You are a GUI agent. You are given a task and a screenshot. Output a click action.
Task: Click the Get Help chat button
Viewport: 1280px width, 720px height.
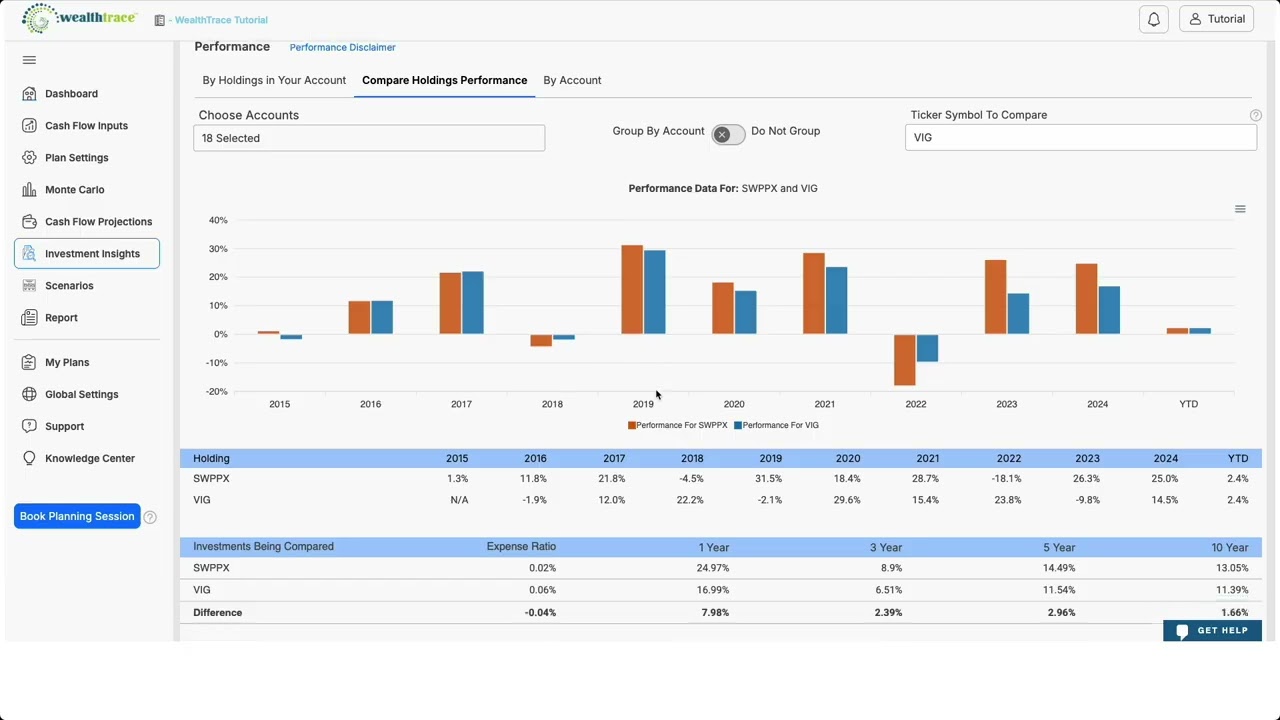pos(1212,631)
